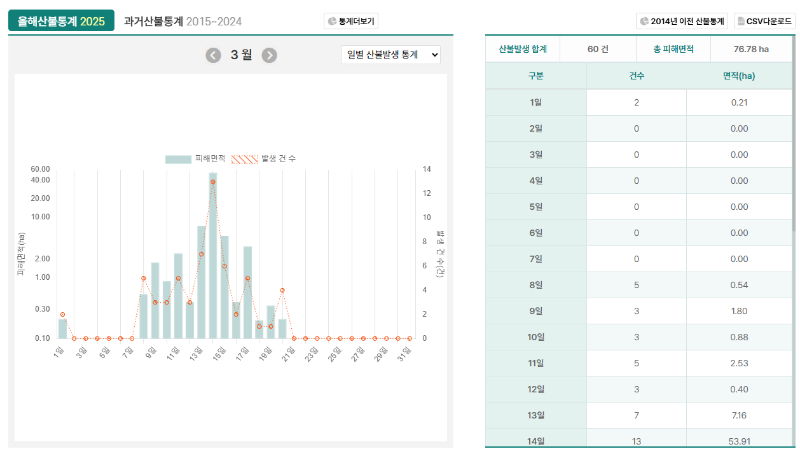
Task: Click the 2.53 area value
Action: [739, 363]
